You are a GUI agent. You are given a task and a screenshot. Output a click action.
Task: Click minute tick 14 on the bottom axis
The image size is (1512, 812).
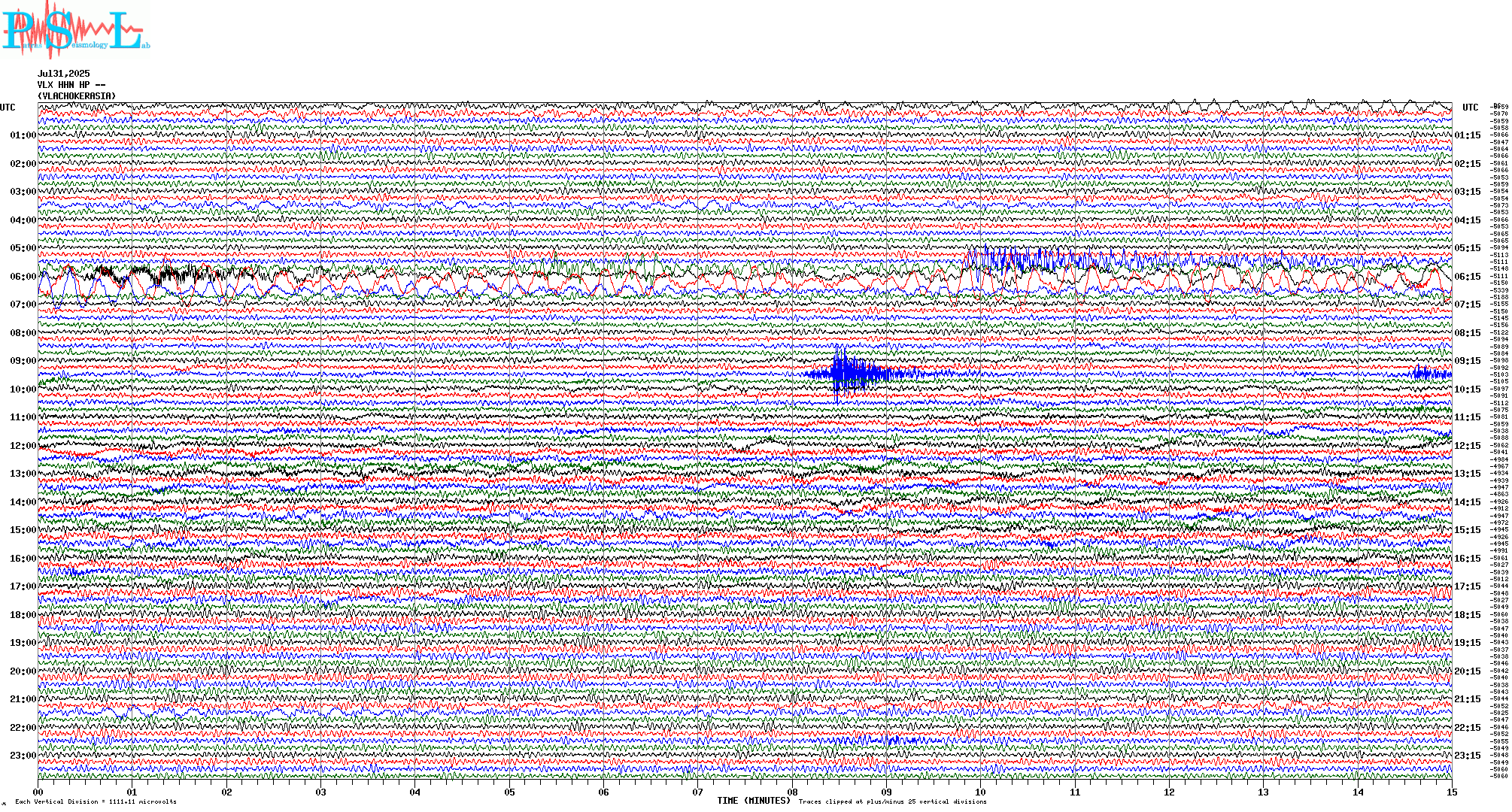point(1358,792)
